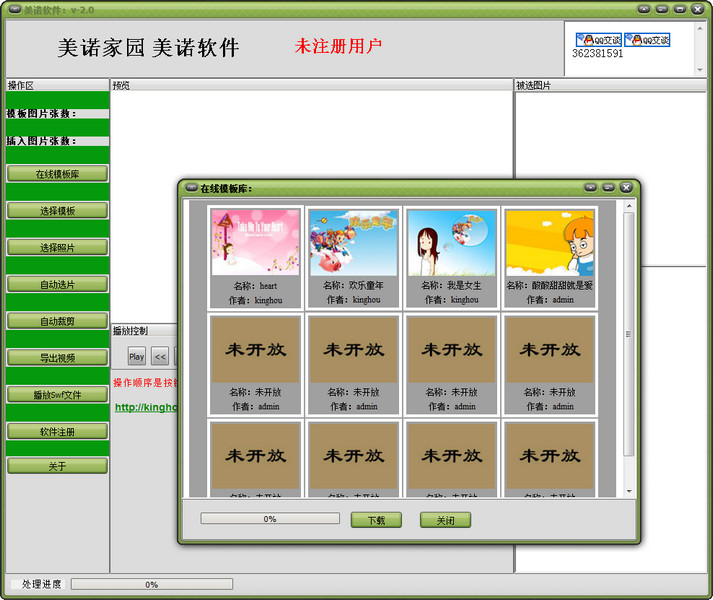Click the 下载 download button in dialog
Screen dimensions: 713x600
tap(376, 520)
